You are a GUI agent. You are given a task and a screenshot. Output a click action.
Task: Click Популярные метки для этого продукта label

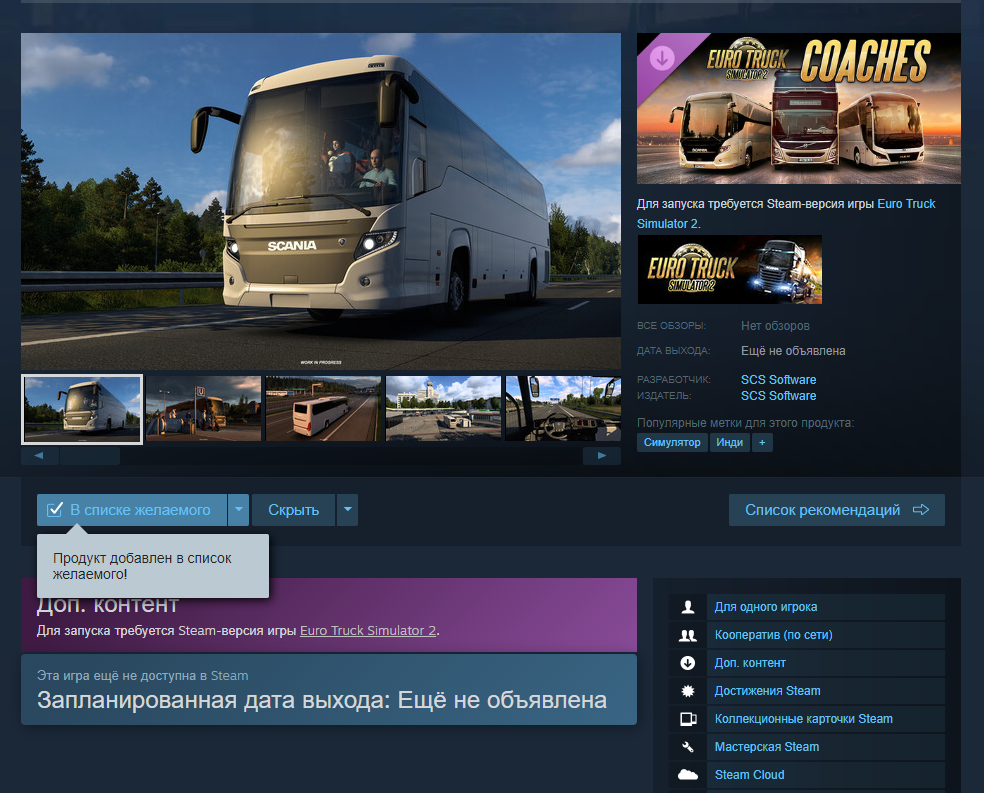[745, 423]
